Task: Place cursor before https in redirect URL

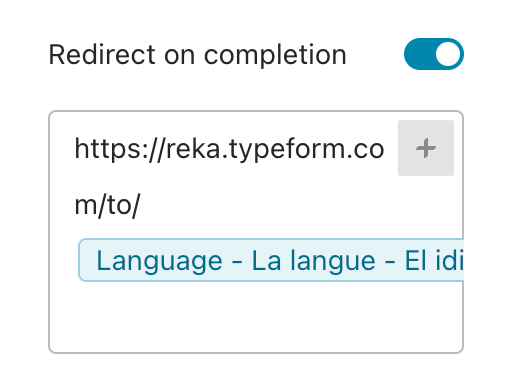Action: pyautogui.click(x=75, y=149)
